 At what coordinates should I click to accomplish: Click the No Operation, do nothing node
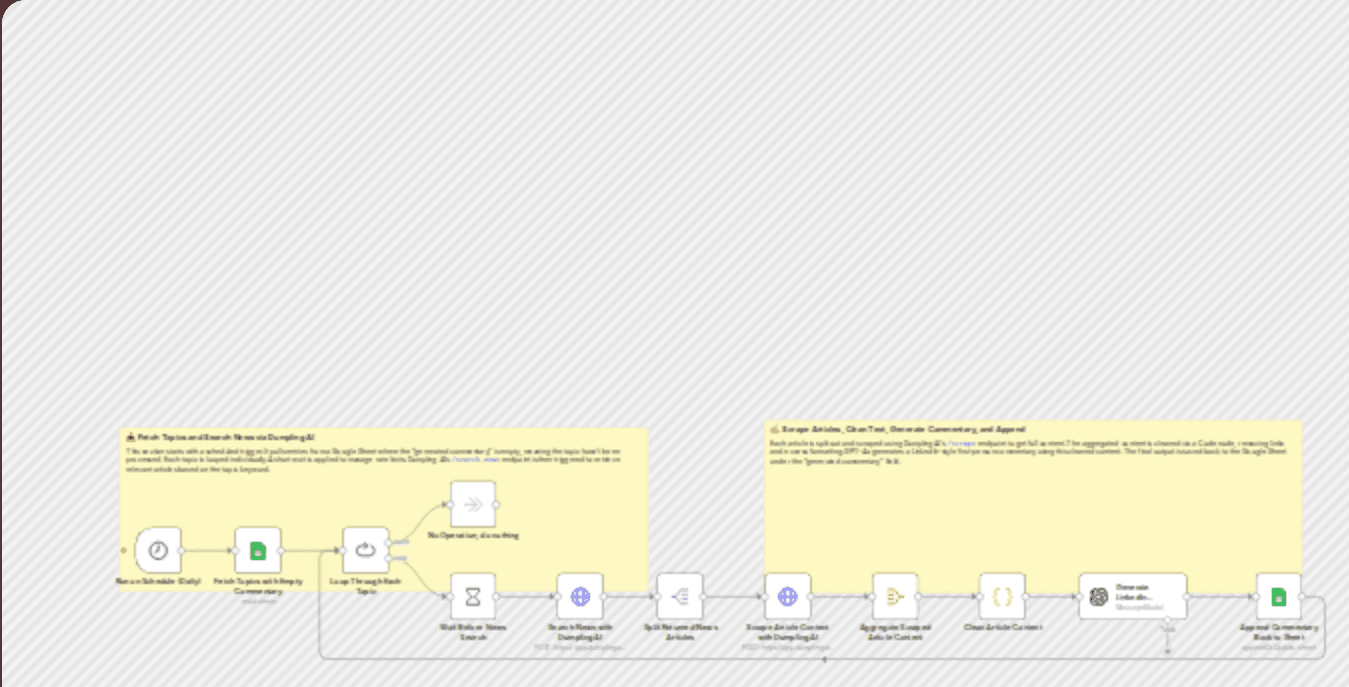click(473, 504)
